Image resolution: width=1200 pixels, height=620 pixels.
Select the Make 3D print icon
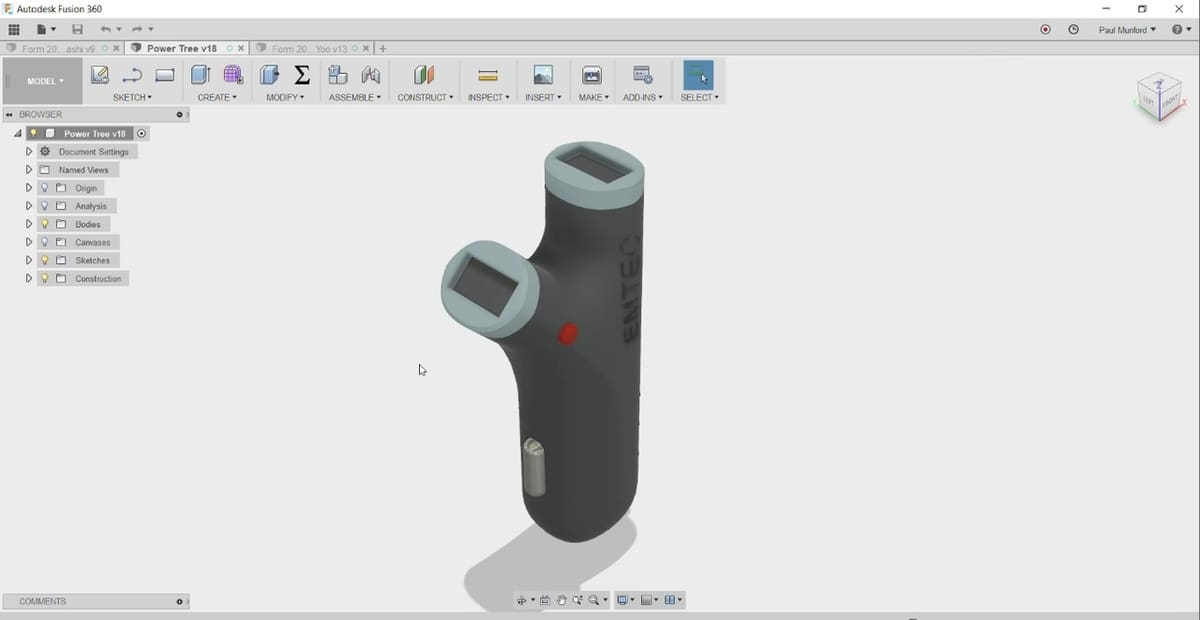click(x=592, y=75)
